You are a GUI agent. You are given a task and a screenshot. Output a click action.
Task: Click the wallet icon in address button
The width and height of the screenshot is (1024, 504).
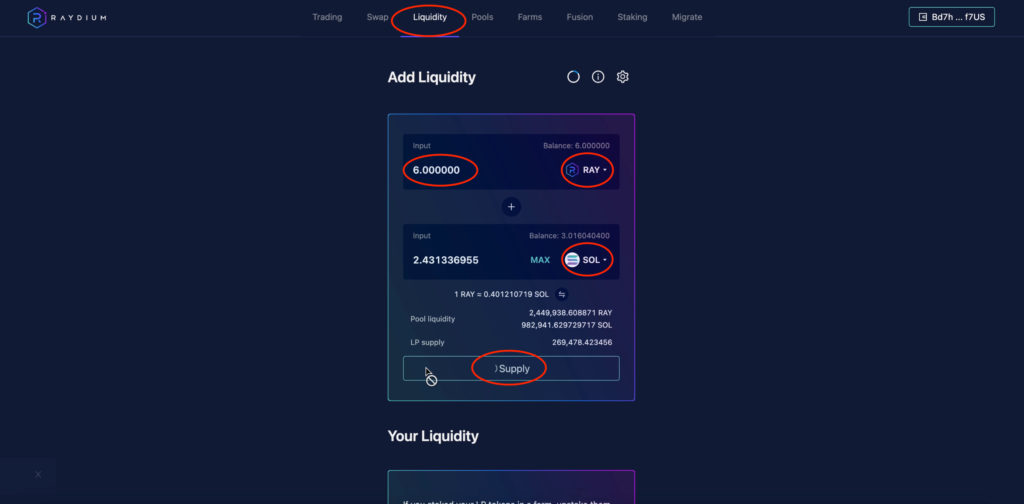click(922, 17)
